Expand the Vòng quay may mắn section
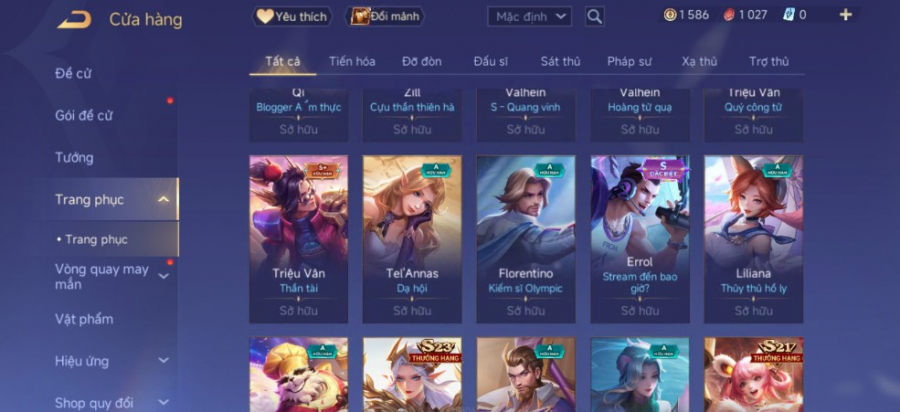Screen dimensions: 900x412 click(x=164, y=277)
